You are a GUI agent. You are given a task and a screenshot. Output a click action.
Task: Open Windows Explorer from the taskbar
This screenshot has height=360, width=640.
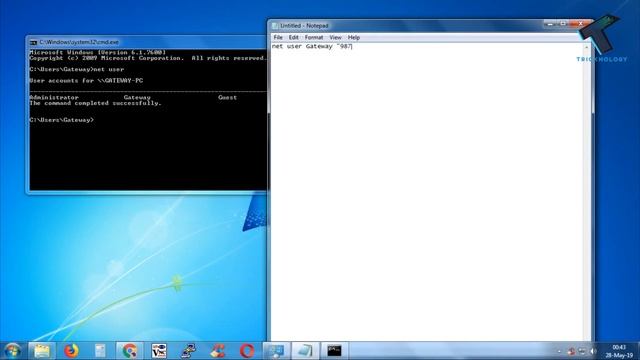[x=42, y=351]
